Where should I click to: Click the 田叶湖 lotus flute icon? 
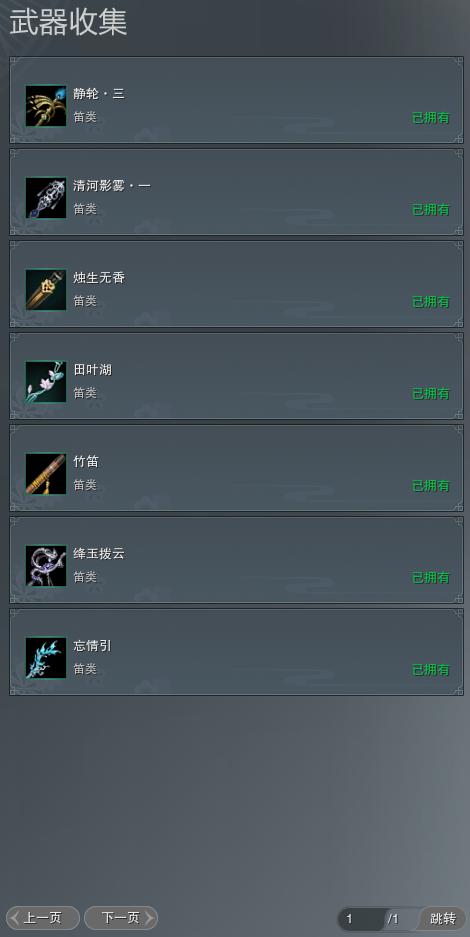pyautogui.click(x=46, y=382)
